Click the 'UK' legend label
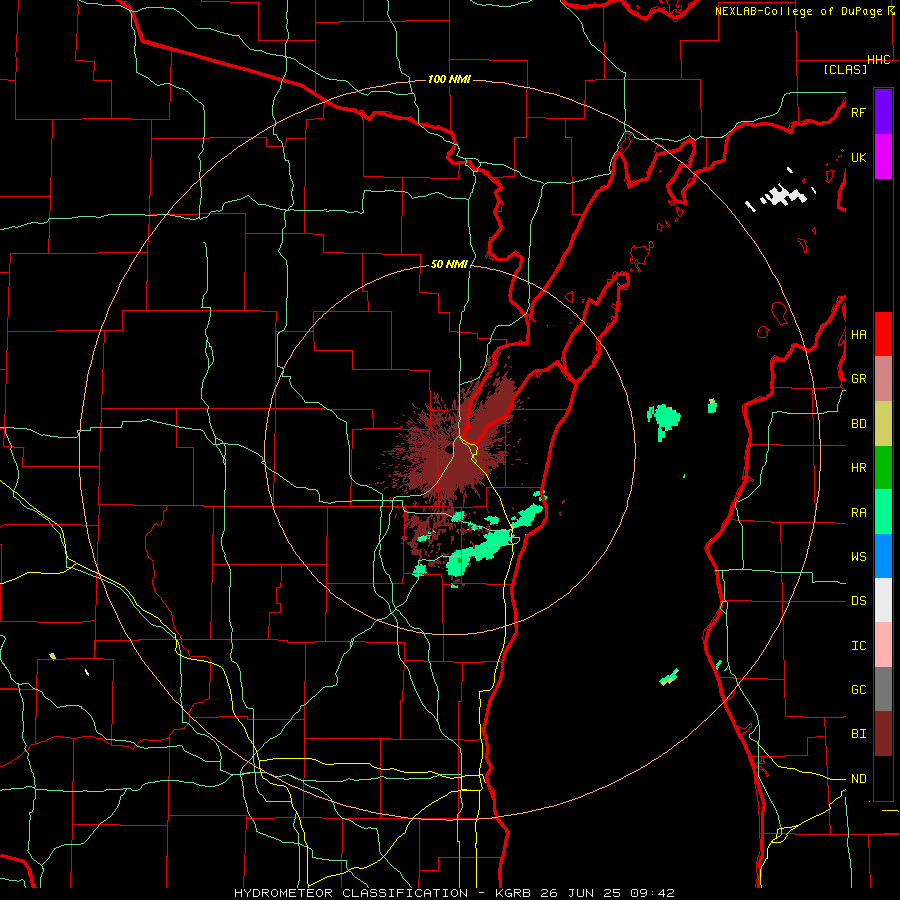The height and width of the screenshot is (900, 900). point(858,158)
